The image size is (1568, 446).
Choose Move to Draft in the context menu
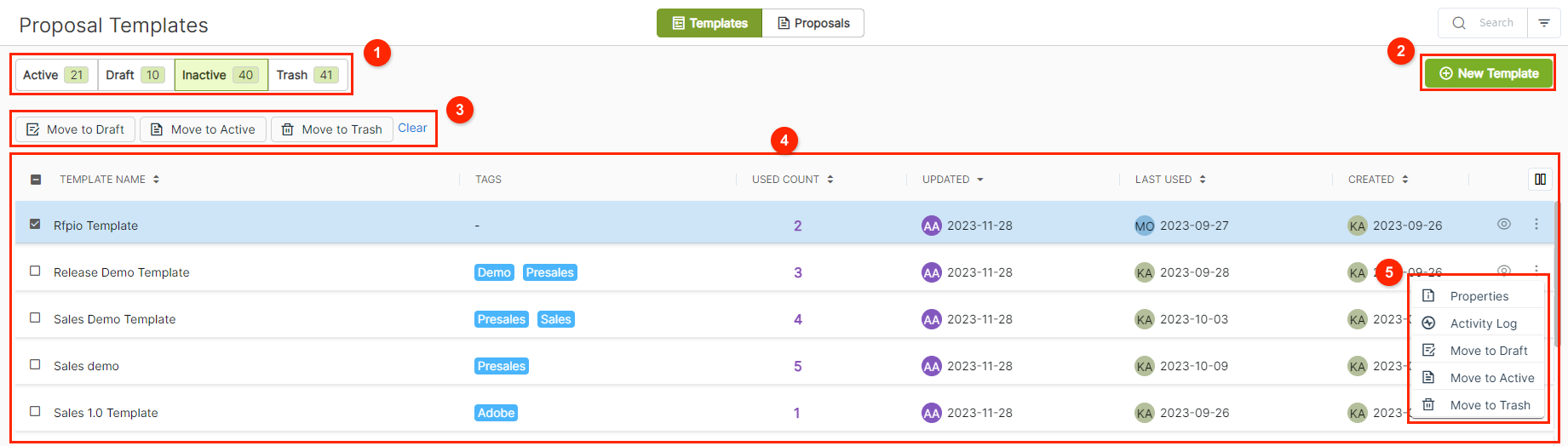point(1479,351)
